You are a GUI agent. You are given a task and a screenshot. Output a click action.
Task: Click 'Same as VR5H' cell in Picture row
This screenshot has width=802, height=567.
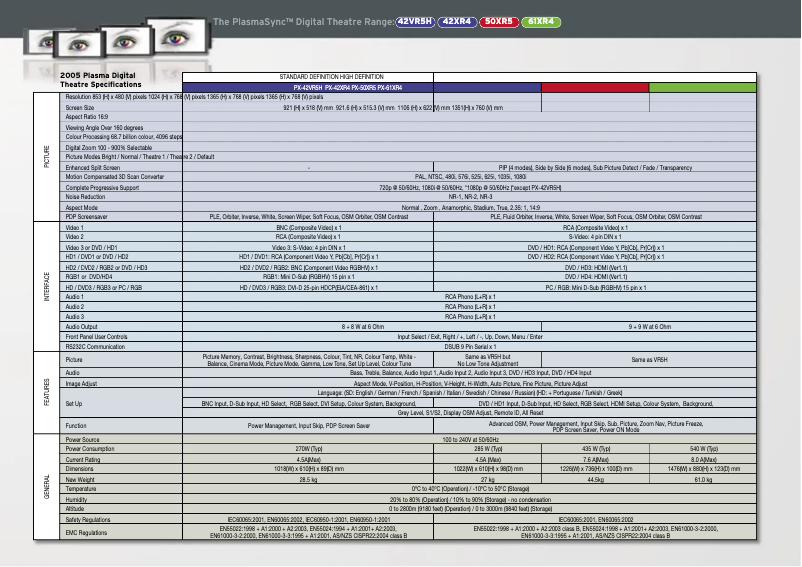click(649, 360)
